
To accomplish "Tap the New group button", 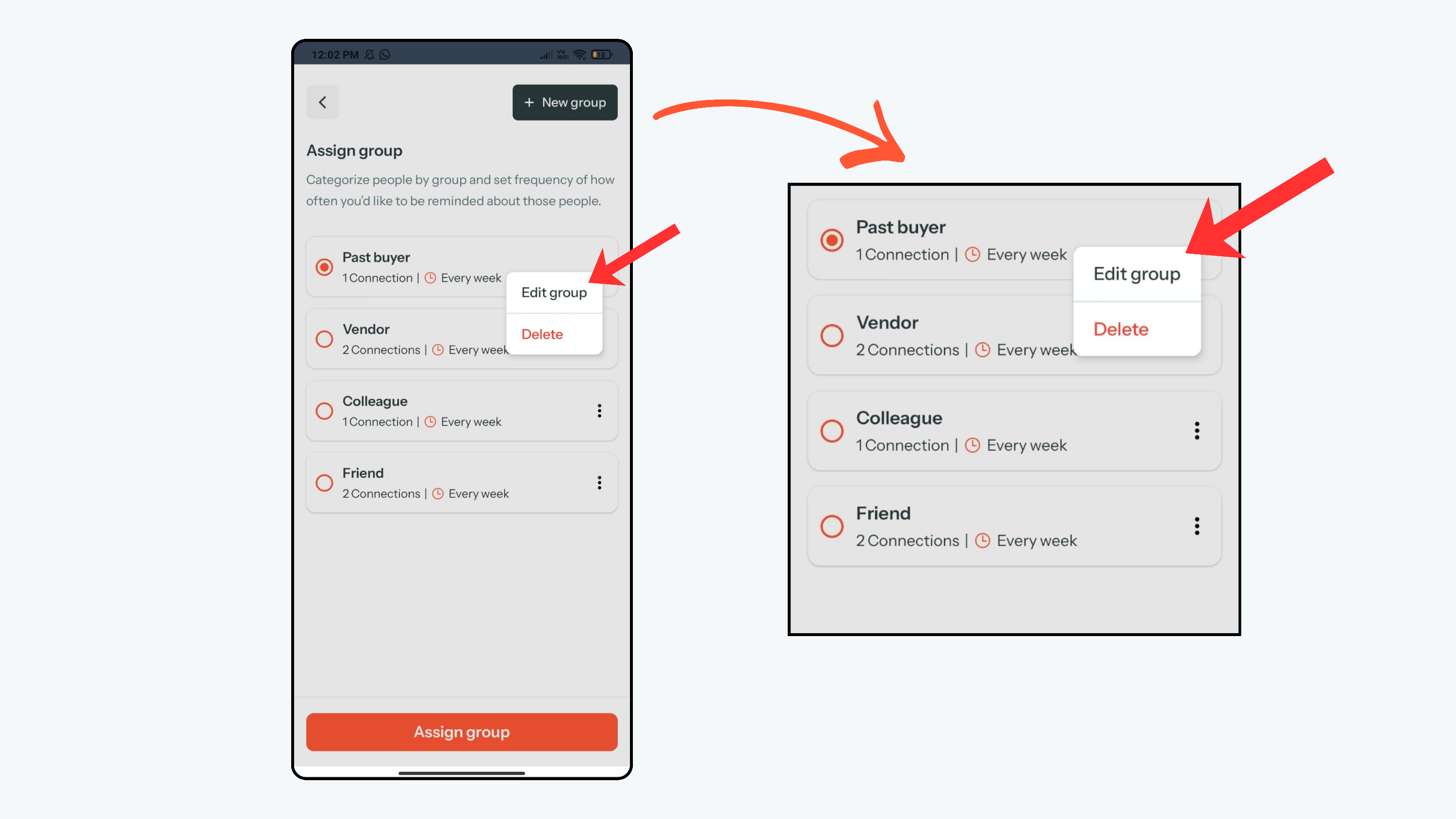I will tap(564, 102).
